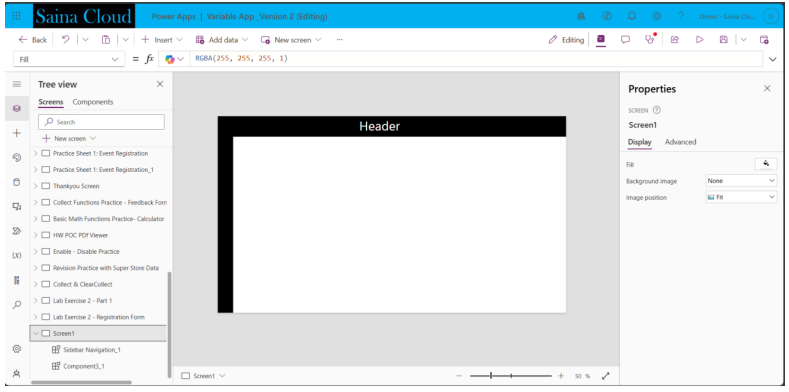Preview the app with the play icon
The height and width of the screenshot is (392, 789).
click(x=699, y=40)
